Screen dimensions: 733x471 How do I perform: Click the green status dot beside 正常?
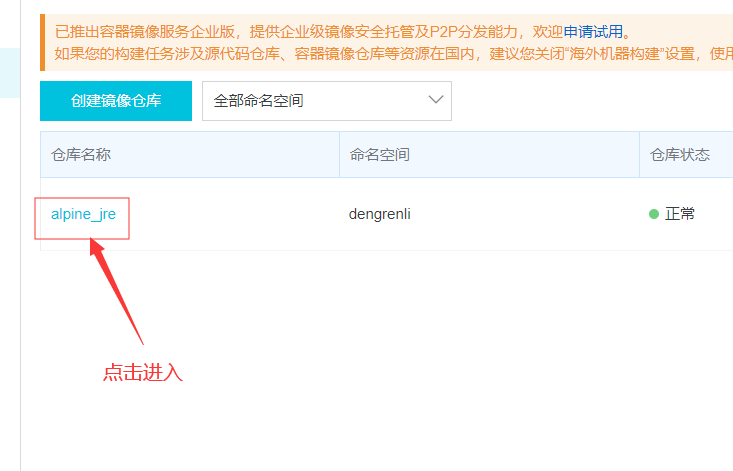[x=654, y=214]
